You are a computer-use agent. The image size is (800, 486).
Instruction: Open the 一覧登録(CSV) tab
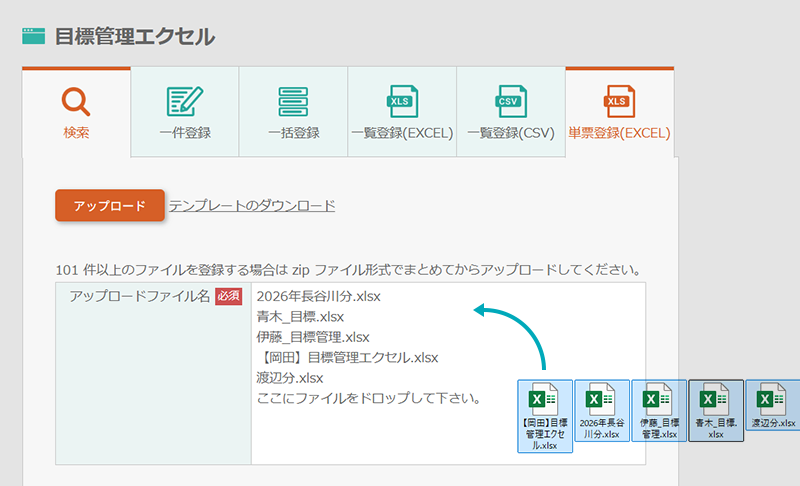(511, 112)
